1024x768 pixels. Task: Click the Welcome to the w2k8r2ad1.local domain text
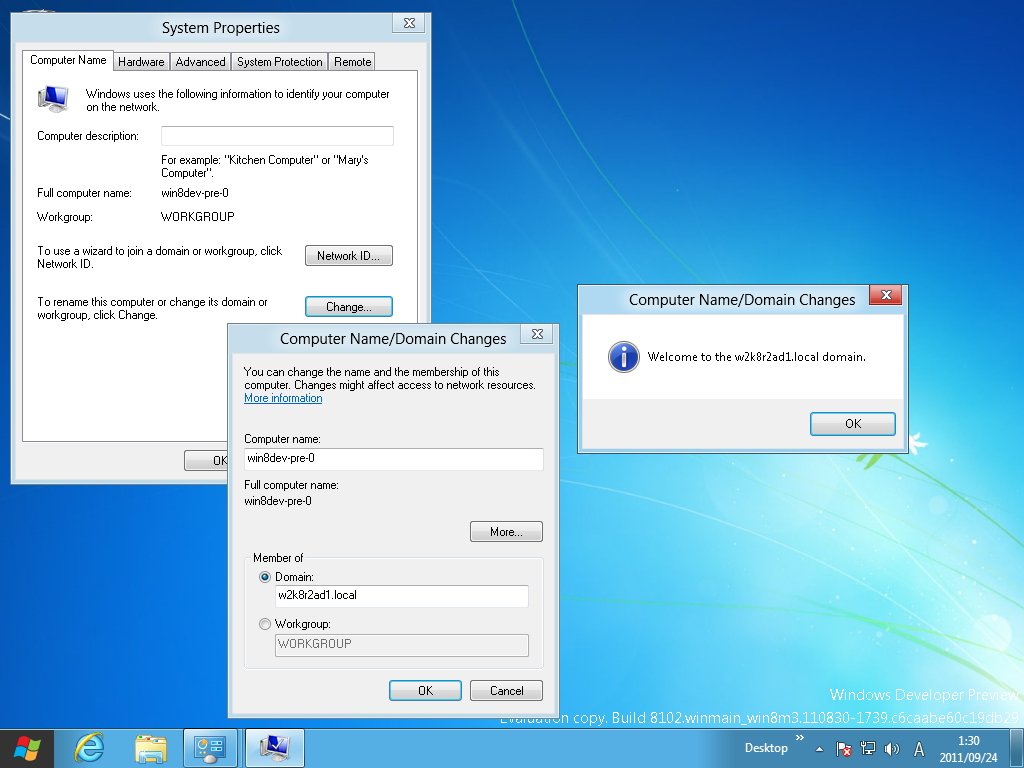click(757, 357)
